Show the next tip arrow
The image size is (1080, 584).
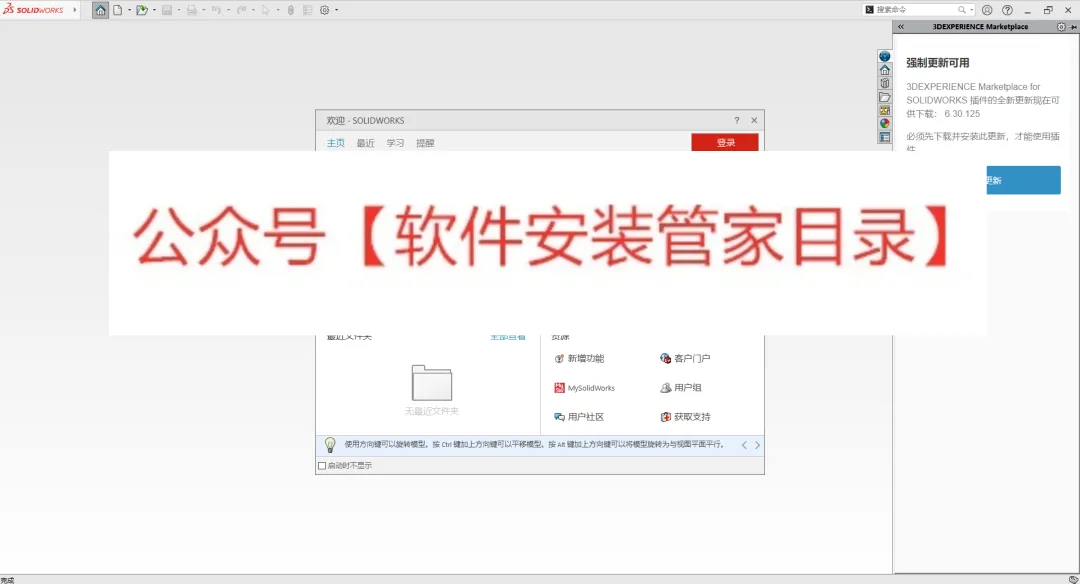click(757, 446)
